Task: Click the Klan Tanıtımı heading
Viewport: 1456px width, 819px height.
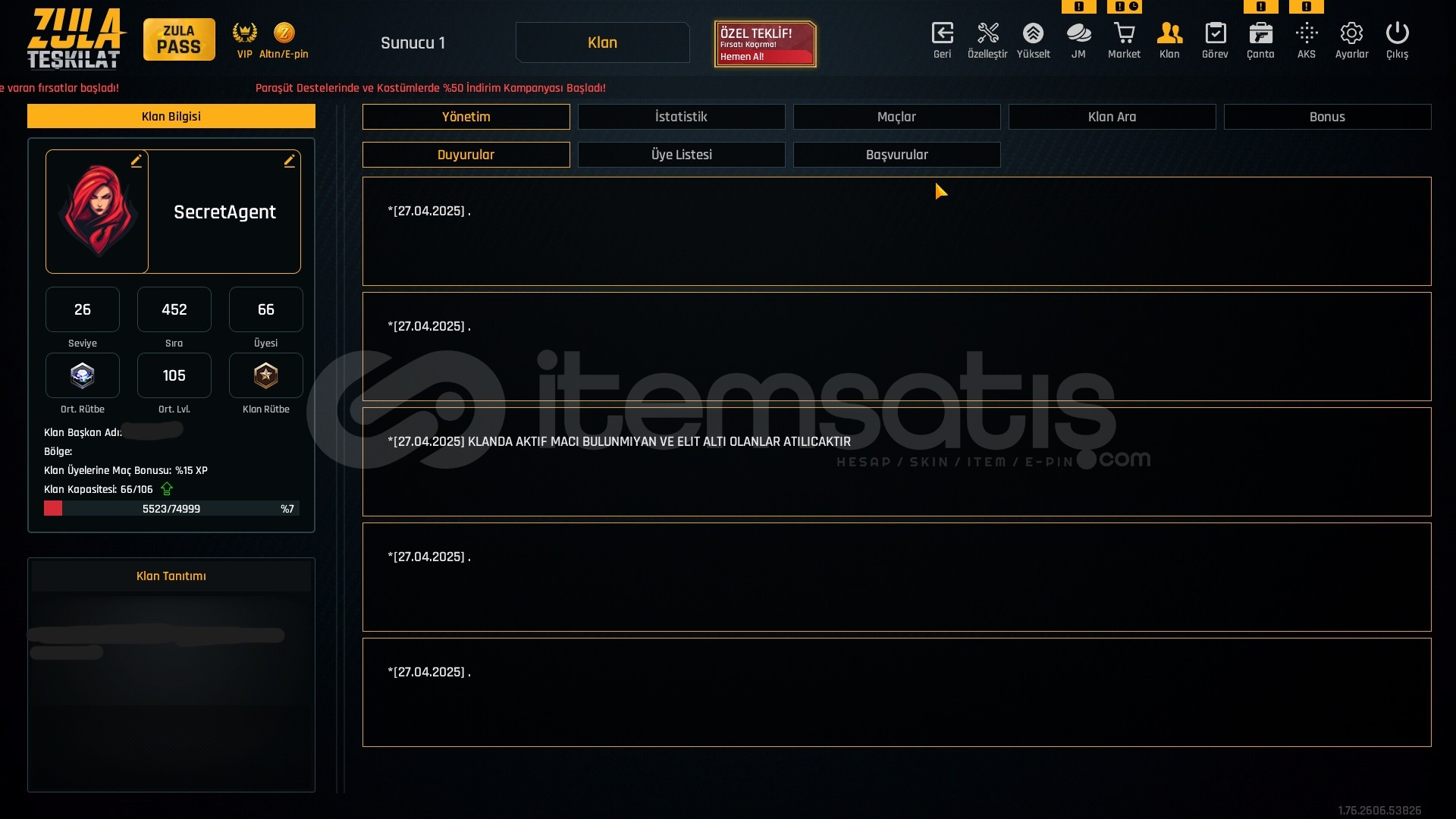Action: (x=171, y=576)
